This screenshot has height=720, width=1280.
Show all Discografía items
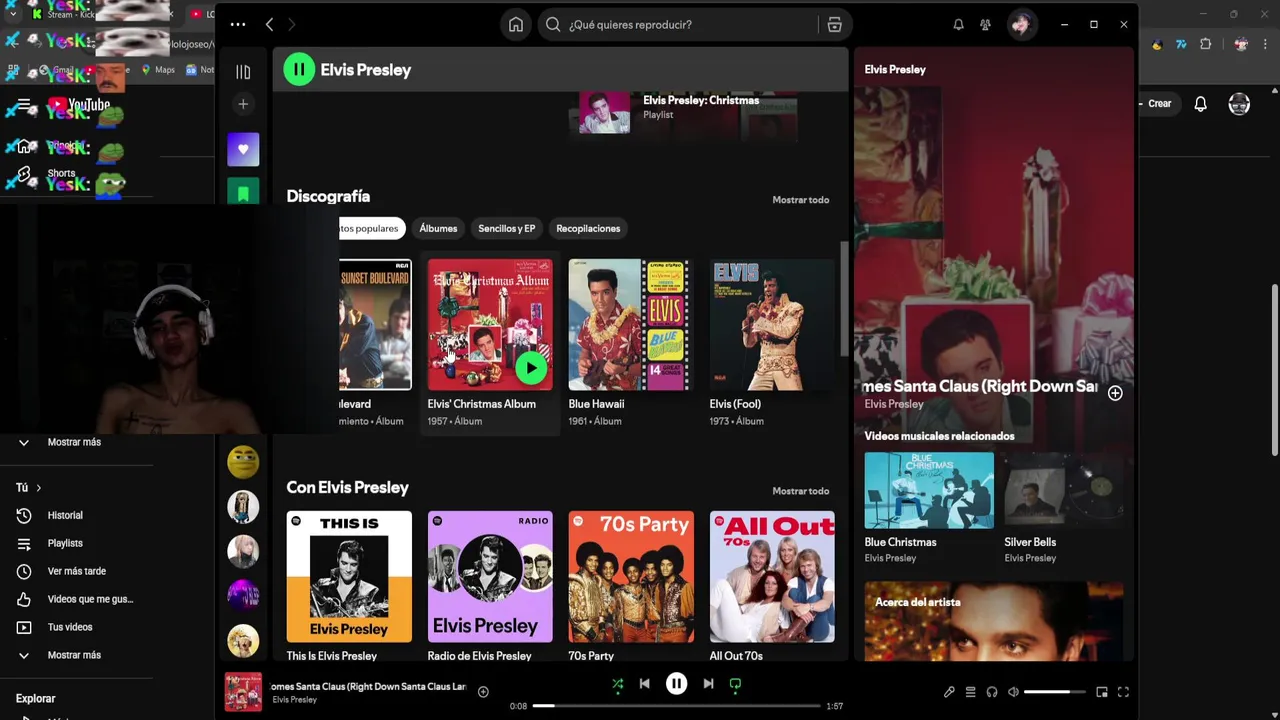click(x=800, y=200)
